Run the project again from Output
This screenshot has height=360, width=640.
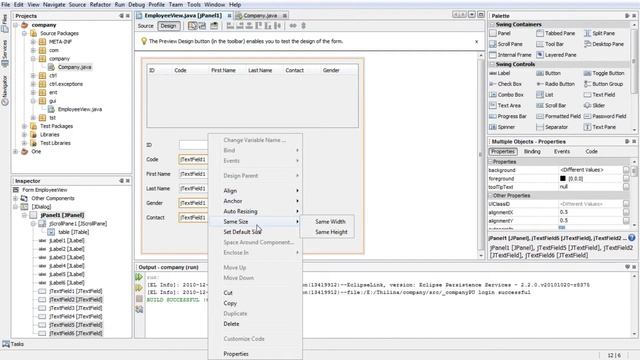139,278
